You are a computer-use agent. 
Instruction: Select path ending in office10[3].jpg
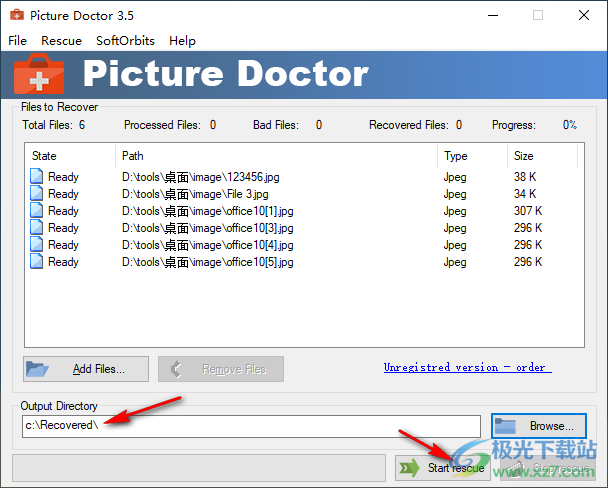click(x=207, y=228)
